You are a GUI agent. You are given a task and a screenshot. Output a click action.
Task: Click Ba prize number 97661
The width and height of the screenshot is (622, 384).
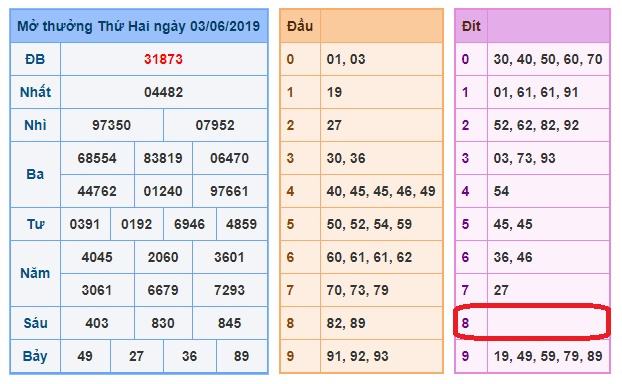click(229, 191)
